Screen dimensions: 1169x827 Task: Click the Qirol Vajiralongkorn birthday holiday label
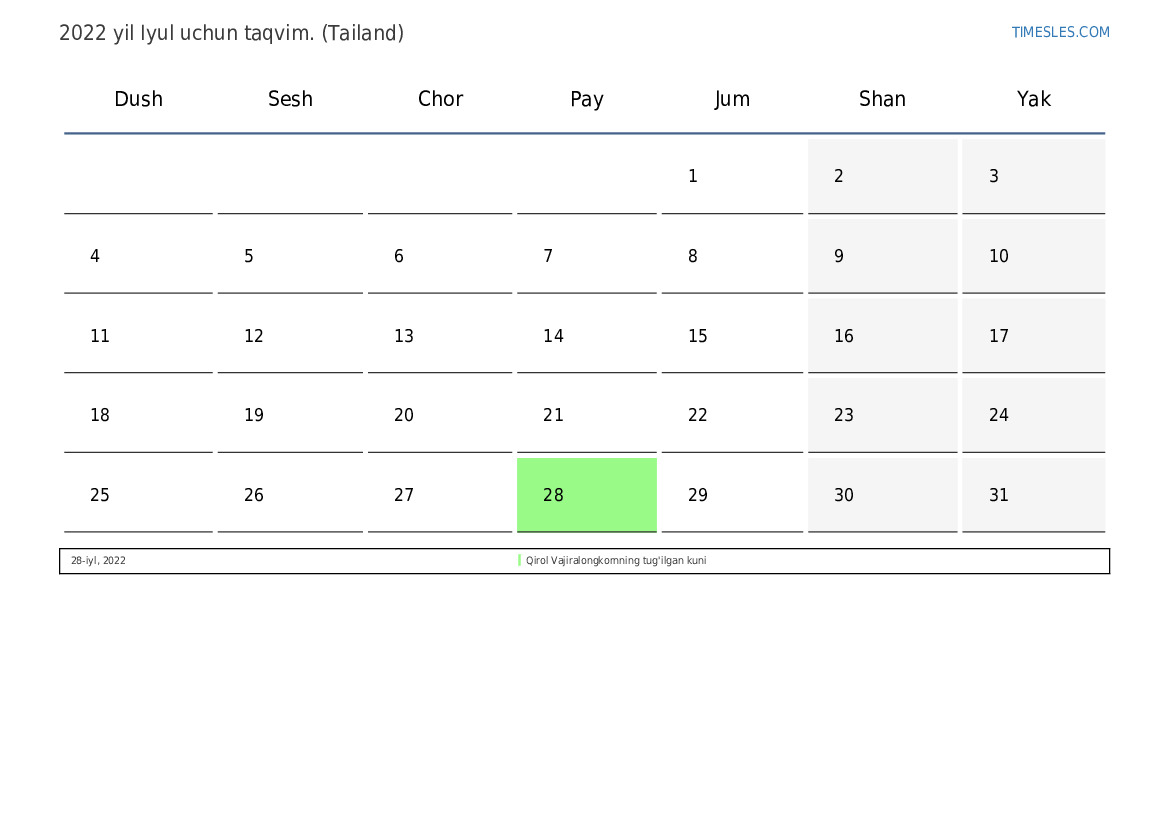(x=616, y=561)
